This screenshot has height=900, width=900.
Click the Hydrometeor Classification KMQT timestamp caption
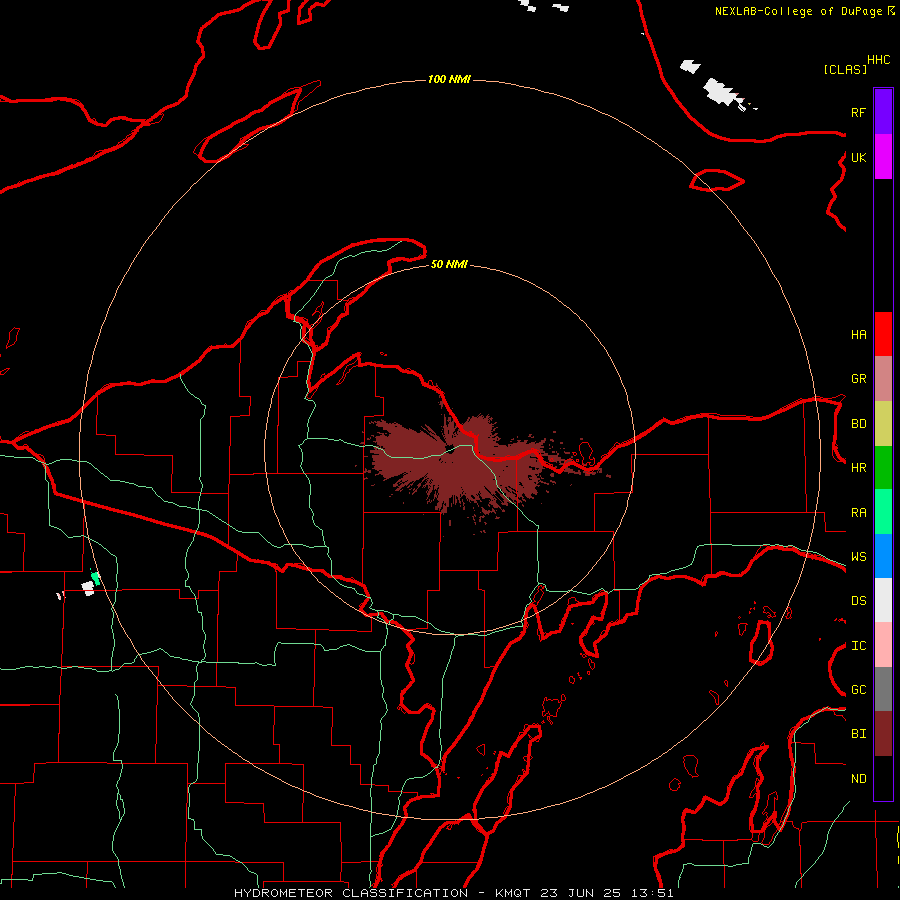point(453,893)
